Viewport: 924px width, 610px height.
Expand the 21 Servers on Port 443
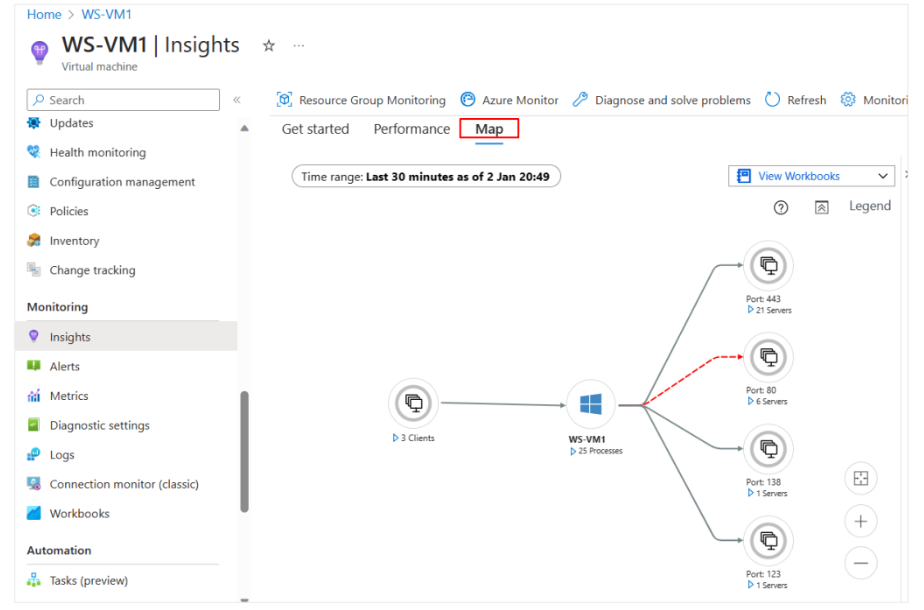coord(770,310)
